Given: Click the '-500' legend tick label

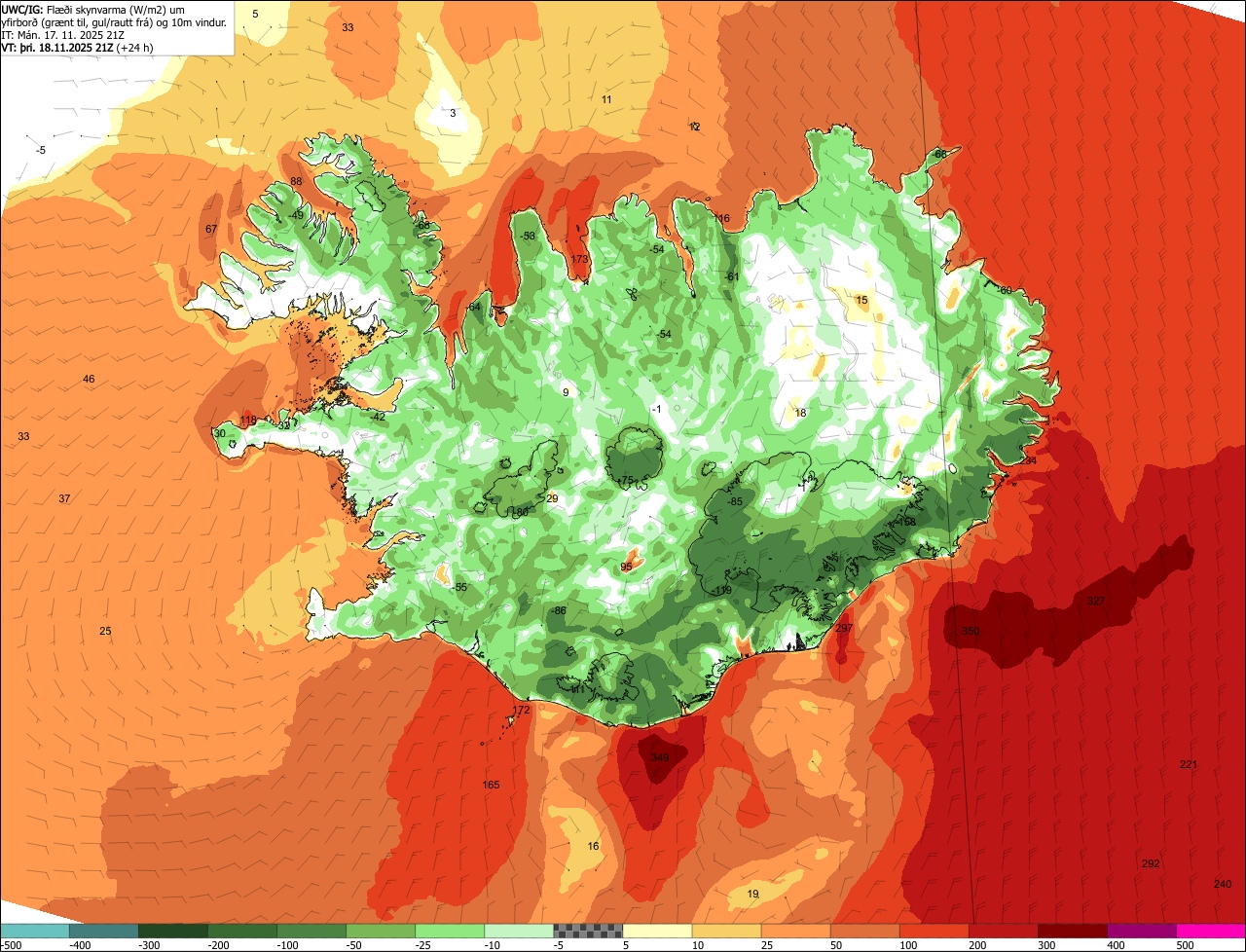Looking at the screenshot, I should click(11, 945).
